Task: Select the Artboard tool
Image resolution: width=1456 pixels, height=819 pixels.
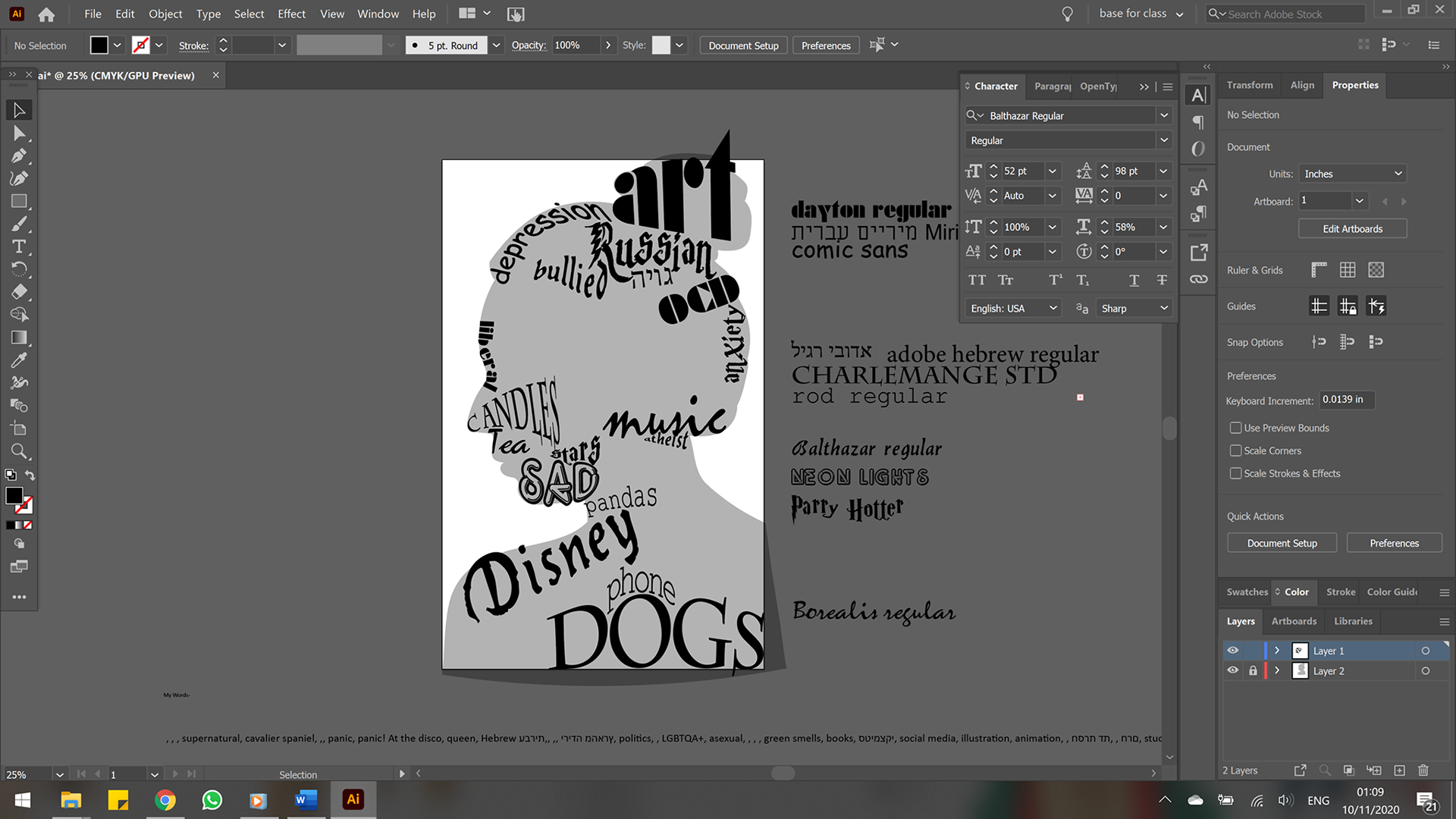Action: pos(19,428)
